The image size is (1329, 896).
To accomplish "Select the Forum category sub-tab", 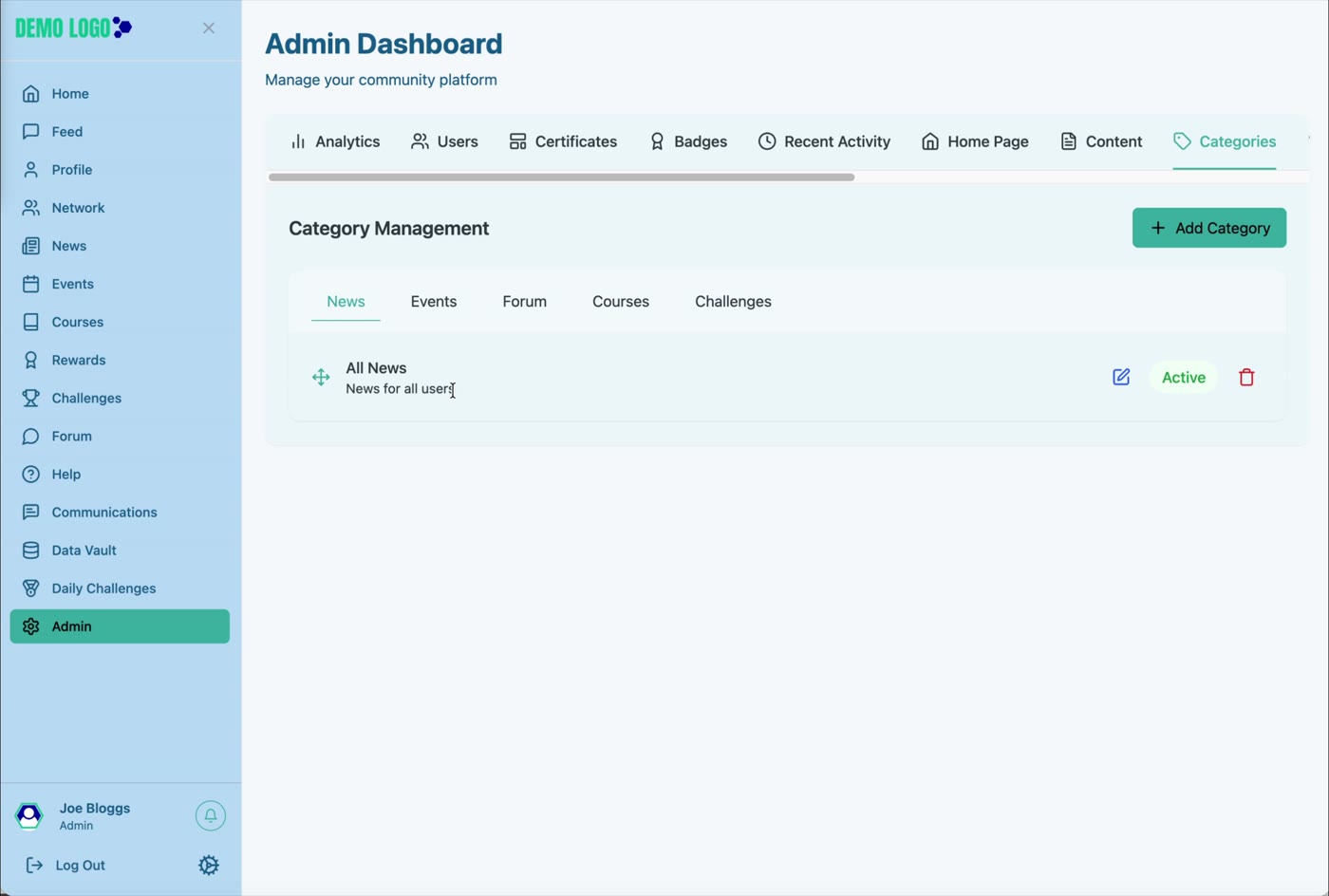I will 525,302.
